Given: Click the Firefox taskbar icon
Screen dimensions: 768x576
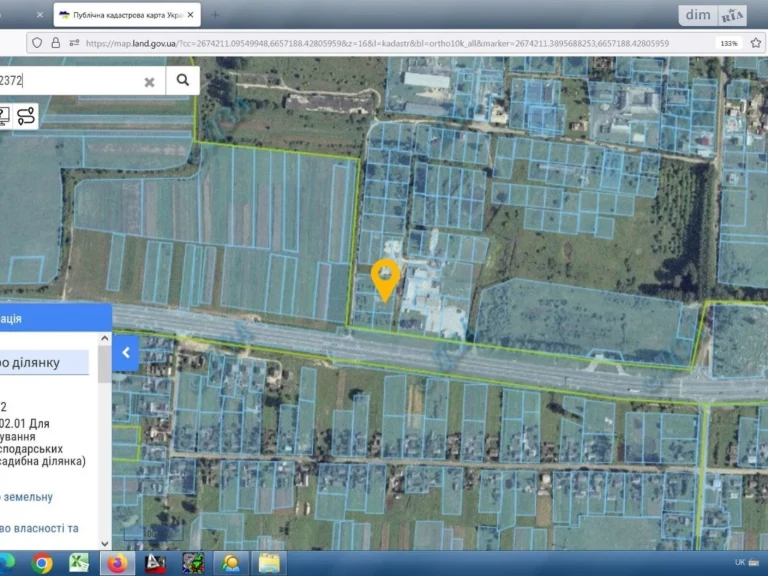Looking at the screenshot, I should (117, 563).
